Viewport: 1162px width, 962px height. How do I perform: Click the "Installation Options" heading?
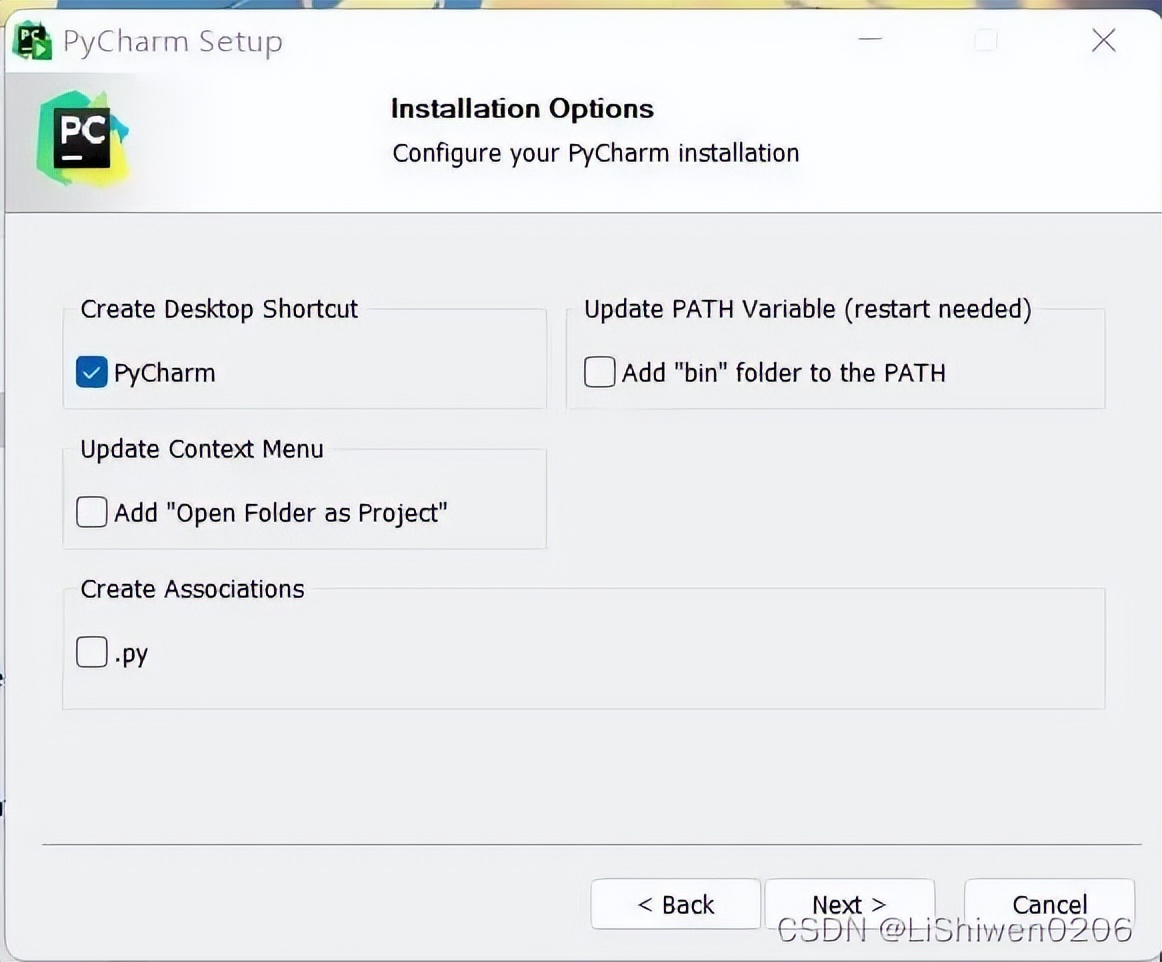522,109
